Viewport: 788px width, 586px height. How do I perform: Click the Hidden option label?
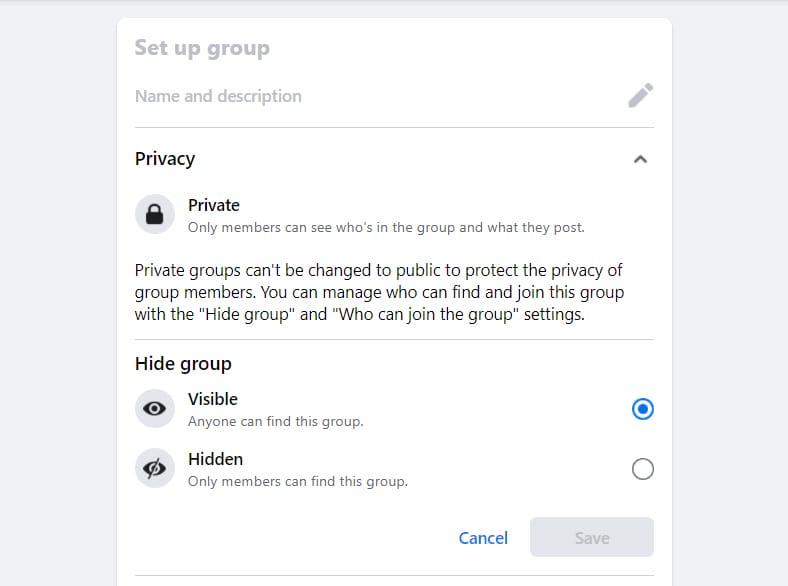tap(216, 459)
